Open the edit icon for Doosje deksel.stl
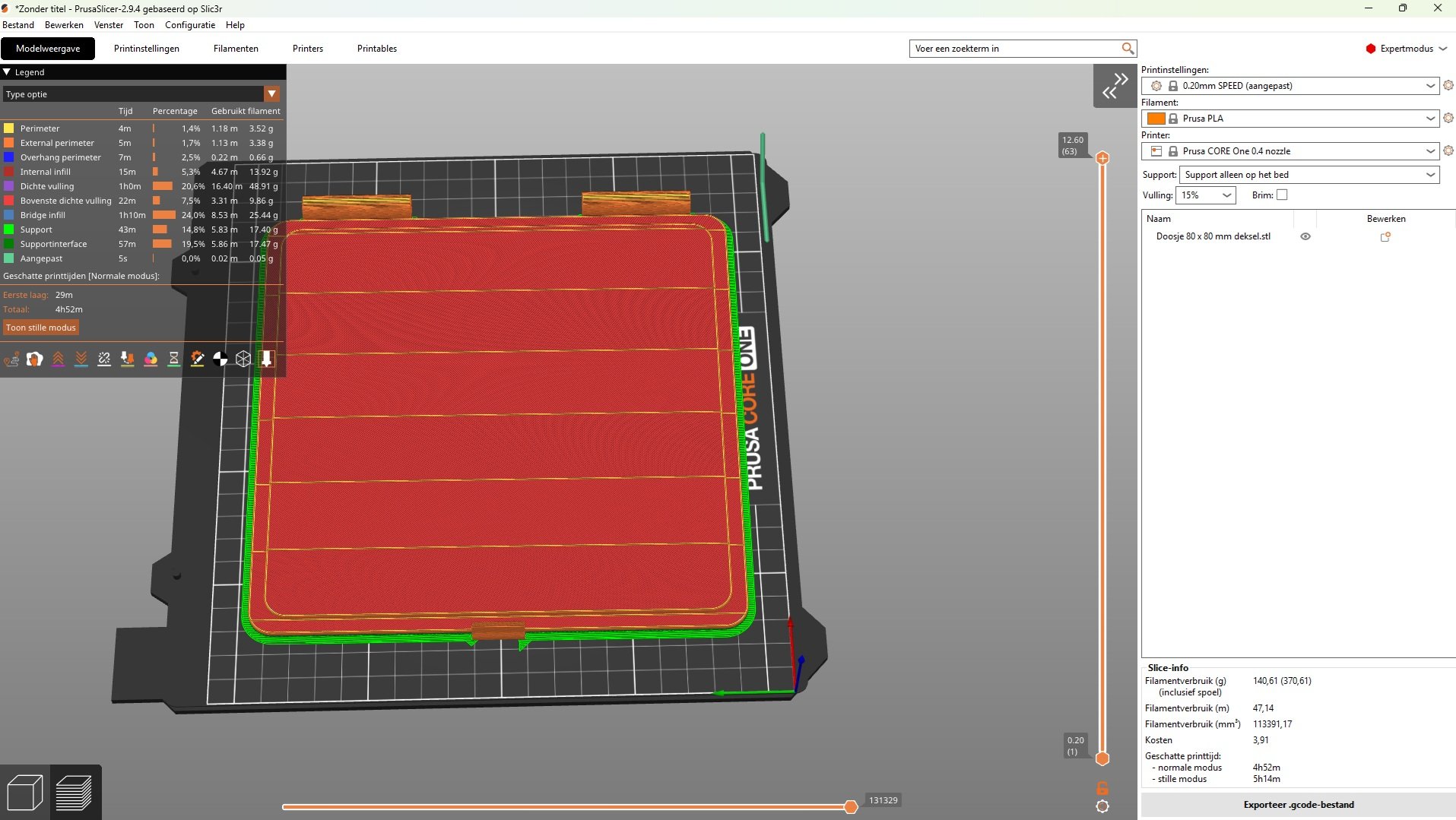 [x=1385, y=237]
